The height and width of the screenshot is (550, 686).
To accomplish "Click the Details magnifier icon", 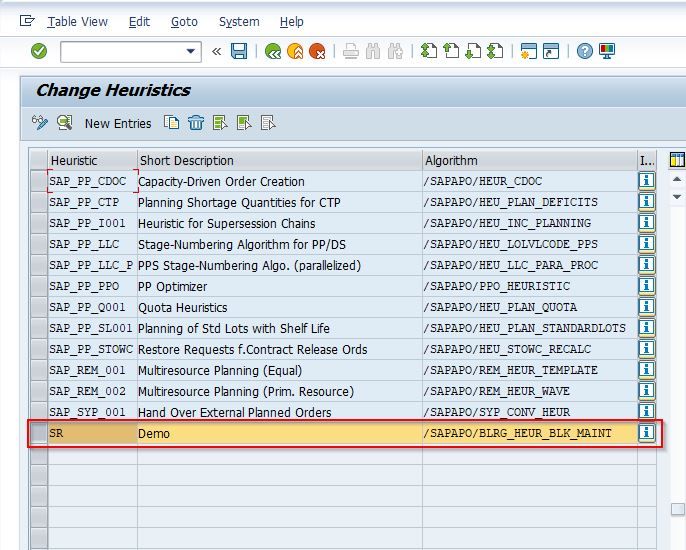I will click(64, 123).
